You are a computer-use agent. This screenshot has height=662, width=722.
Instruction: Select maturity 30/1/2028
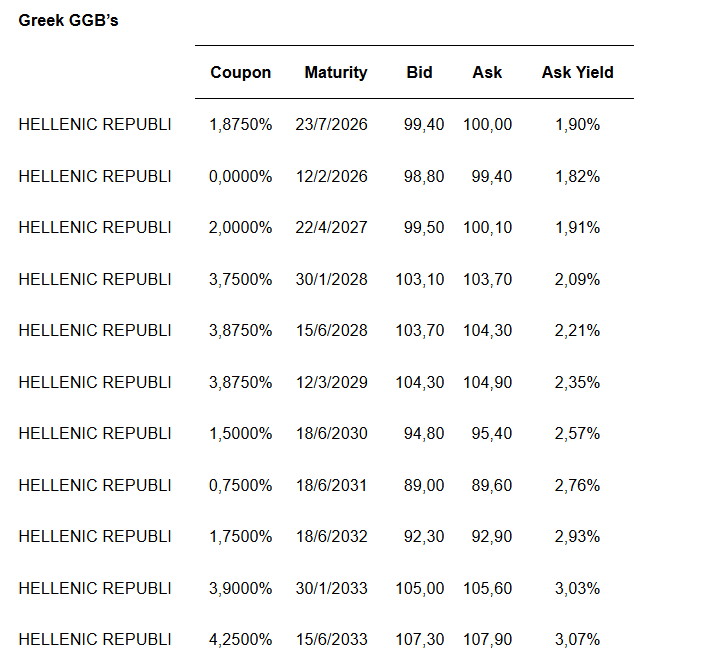pos(331,279)
